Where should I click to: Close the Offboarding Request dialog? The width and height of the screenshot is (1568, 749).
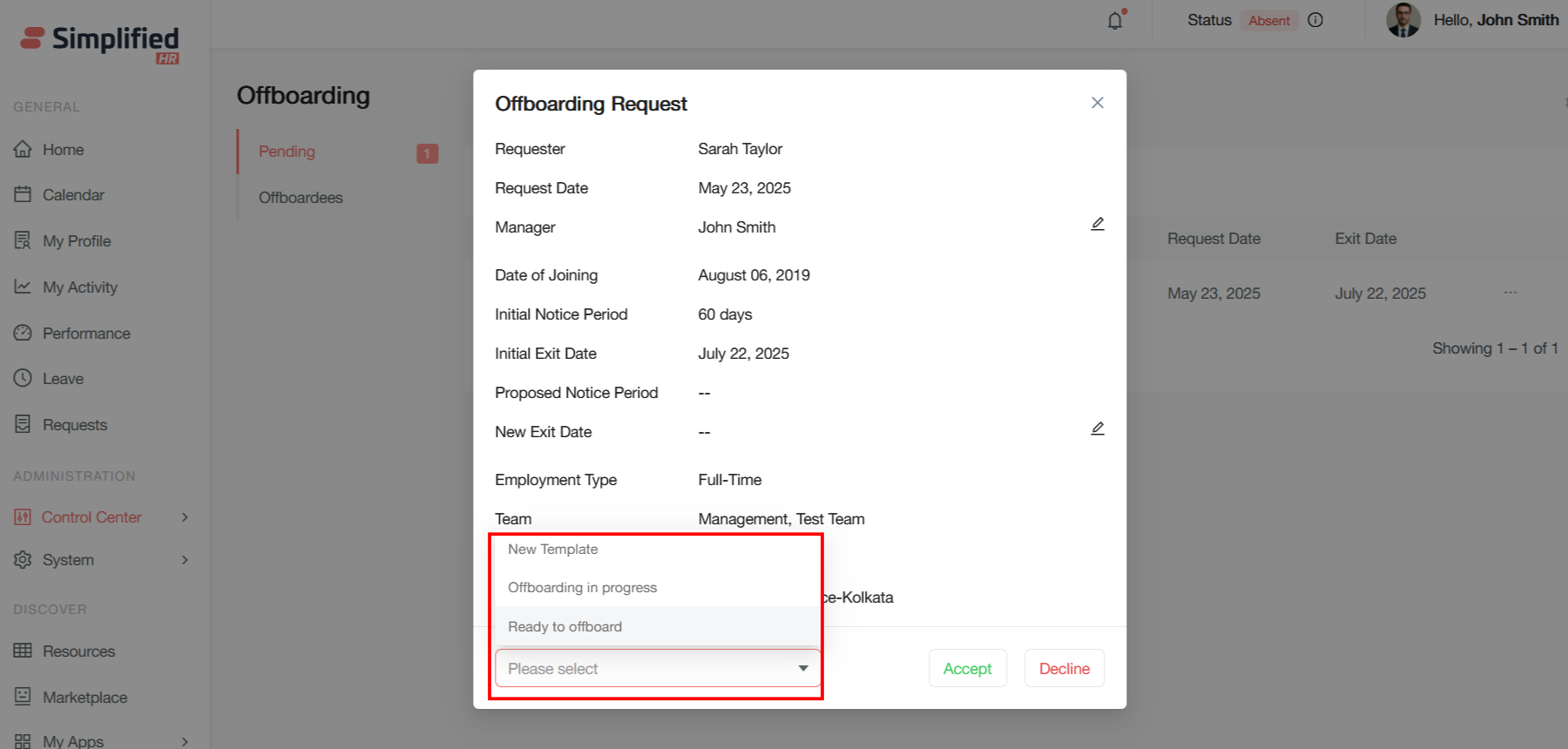pos(1098,103)
